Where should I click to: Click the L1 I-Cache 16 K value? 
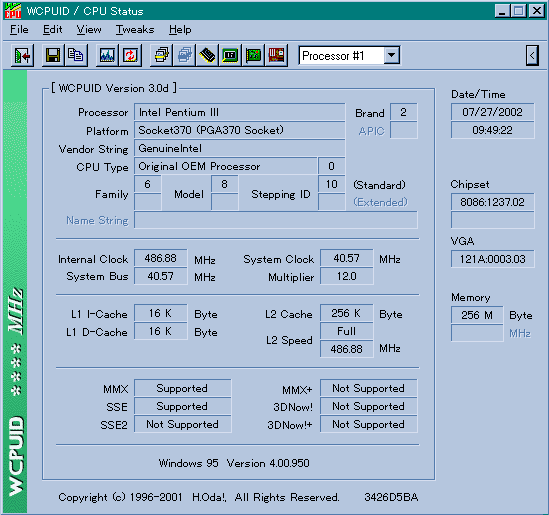point(160,313)
